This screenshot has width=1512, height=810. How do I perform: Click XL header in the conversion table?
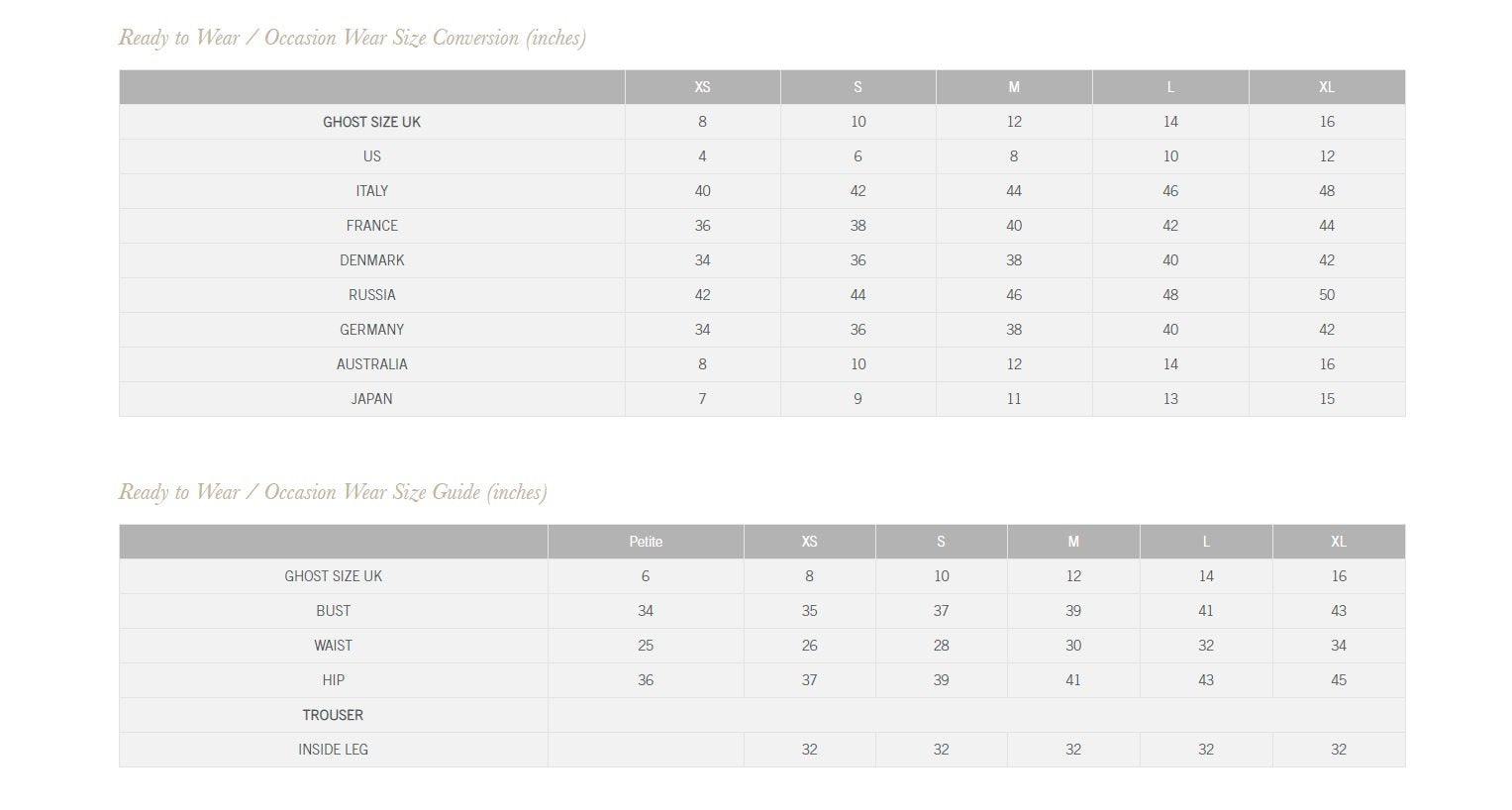point(1327,87)
